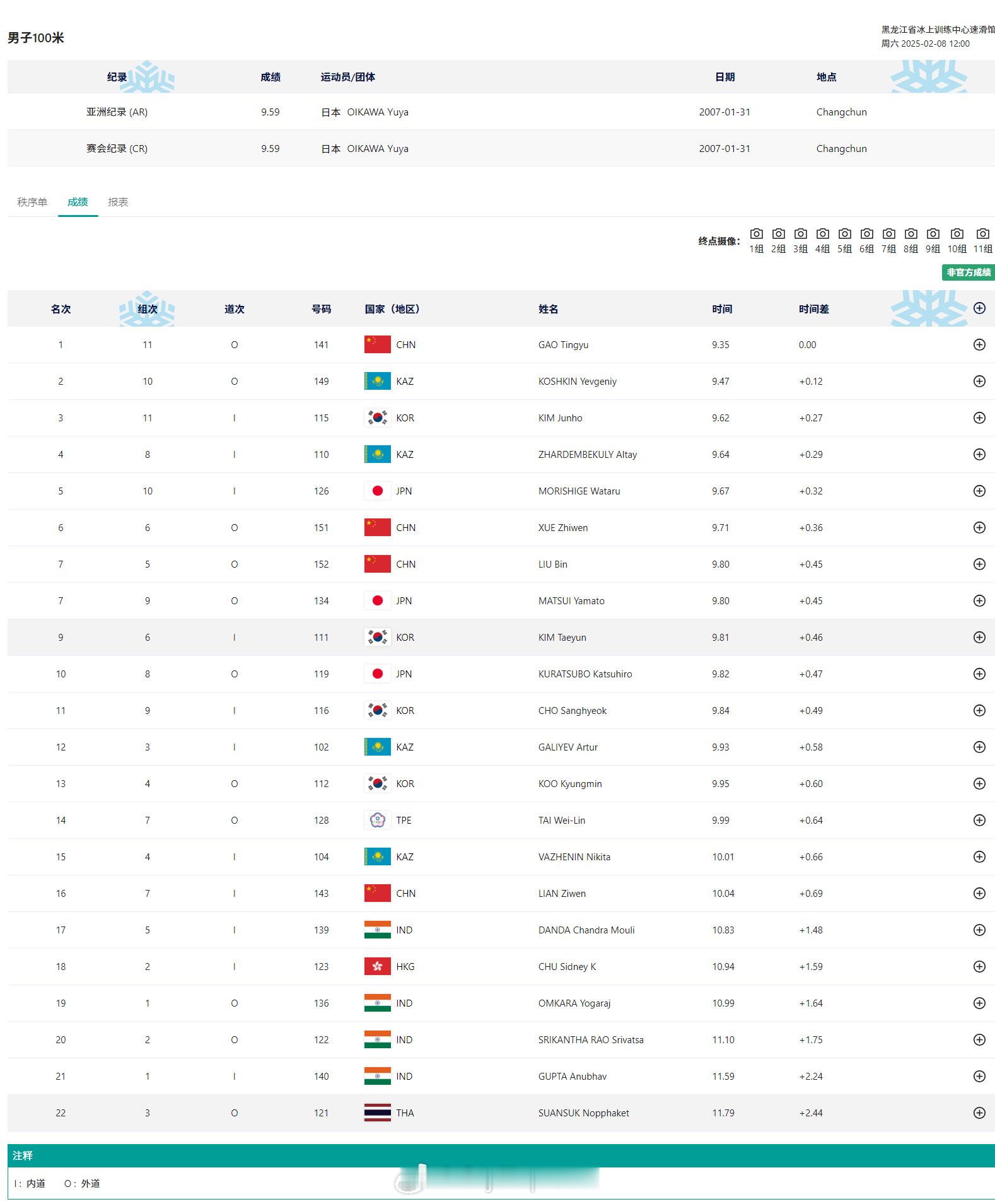Expand details for KIM Taeyun row
Screen dimensions: 995x1204
tap(979, 637)
